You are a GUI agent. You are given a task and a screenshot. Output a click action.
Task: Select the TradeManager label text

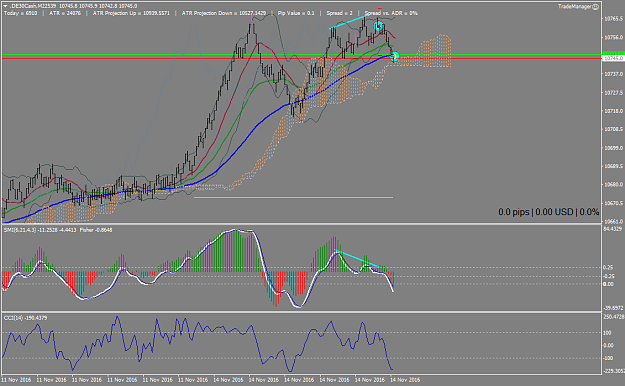click(575, 6)
